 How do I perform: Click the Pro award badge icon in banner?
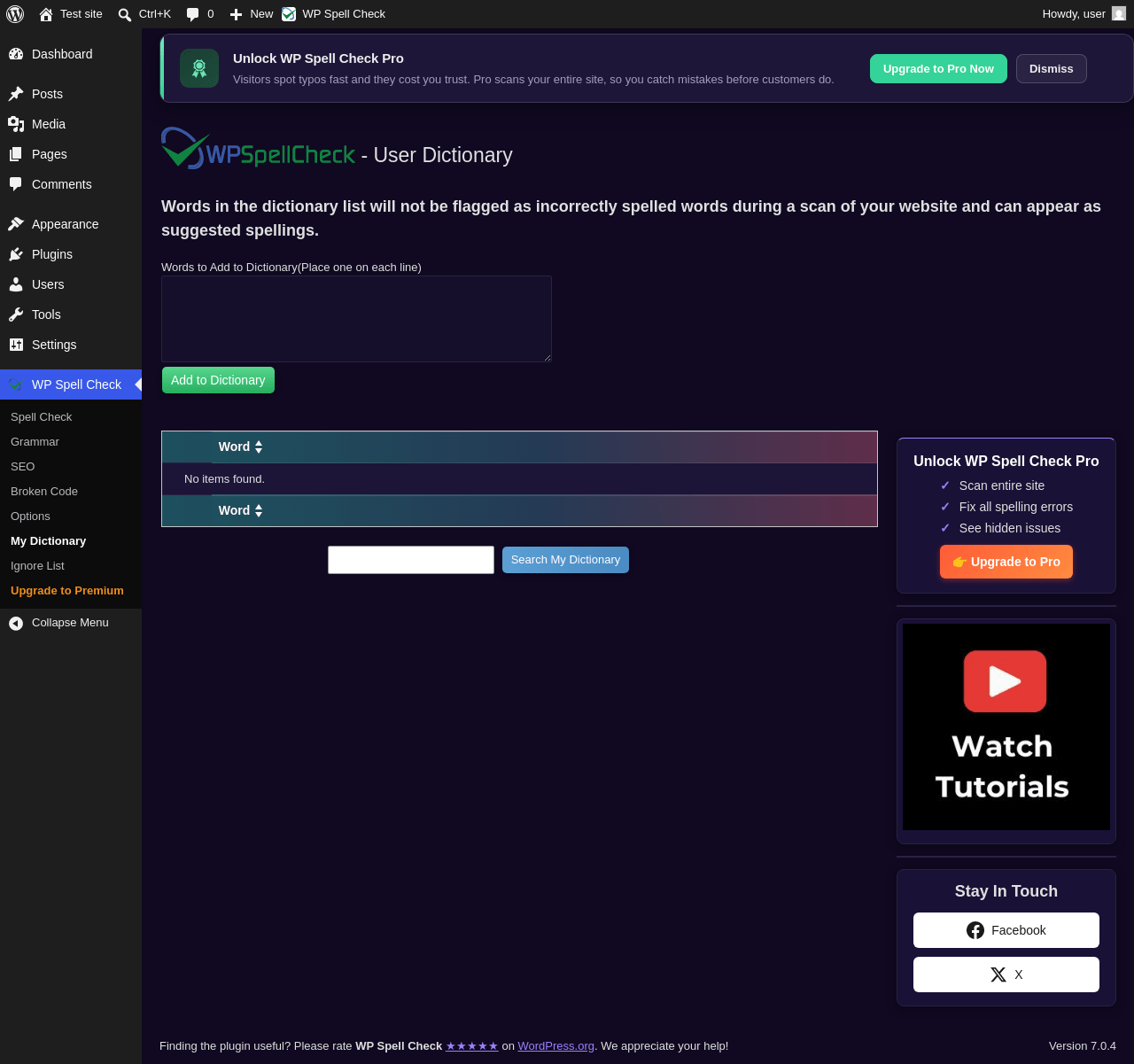coord(199,68)
